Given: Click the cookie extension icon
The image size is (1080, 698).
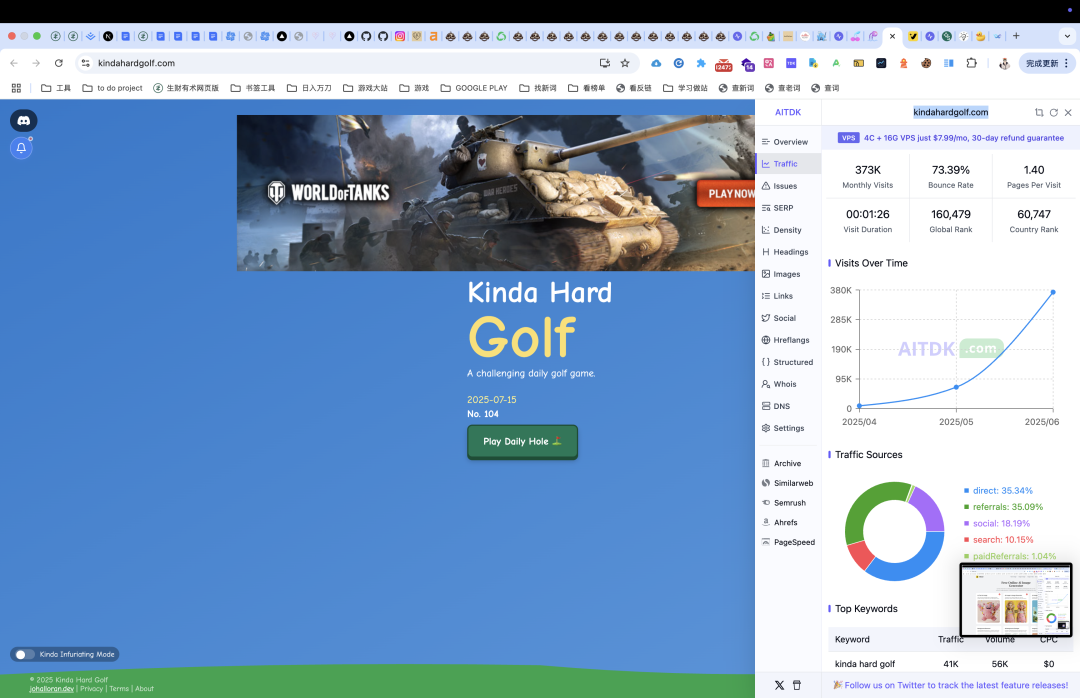Looking at the screenshot, I should (926, 63).
